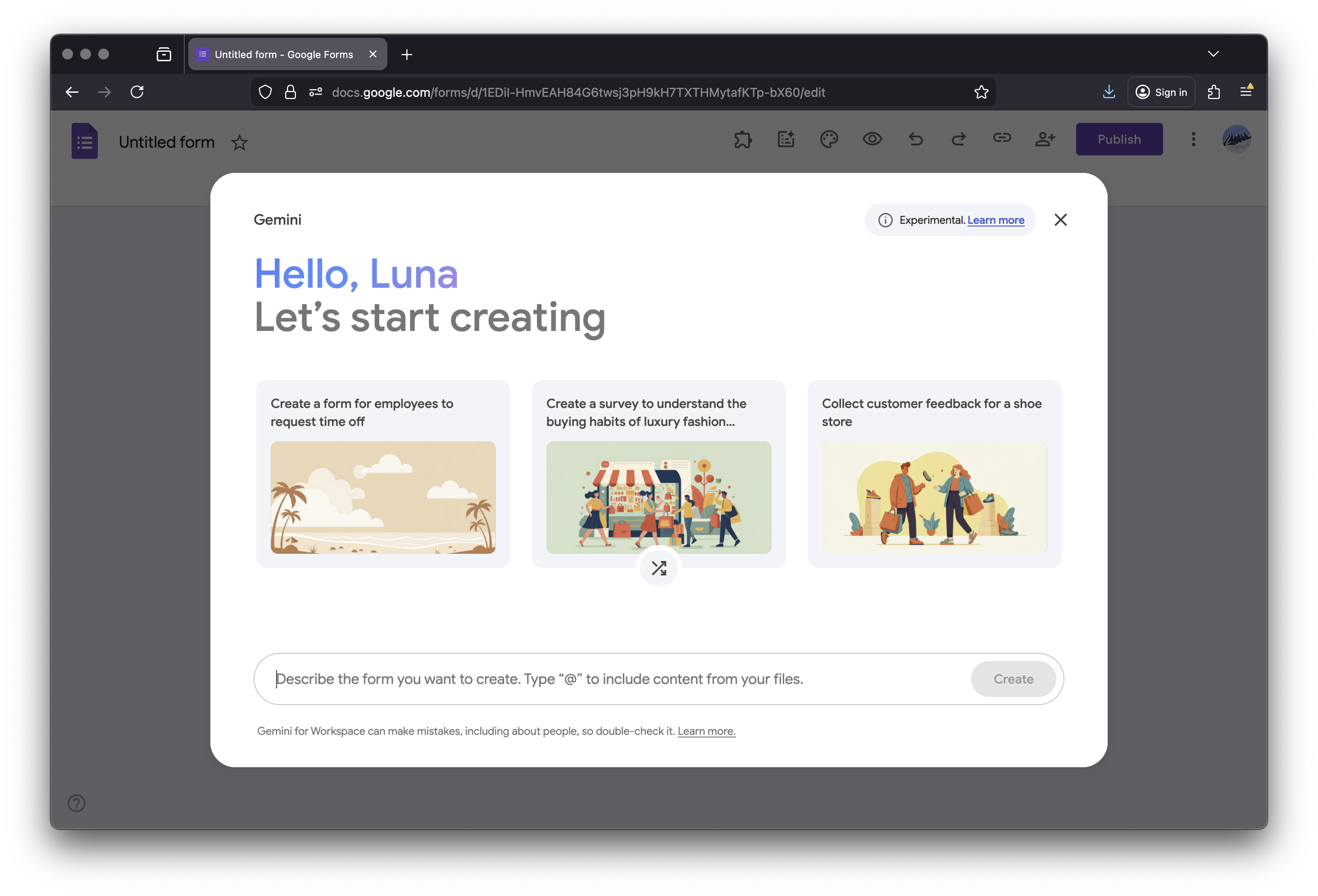The image size is (1318, 896).
Task: Expand the browser chevron at top right
Action: [x=1213, y=53]
